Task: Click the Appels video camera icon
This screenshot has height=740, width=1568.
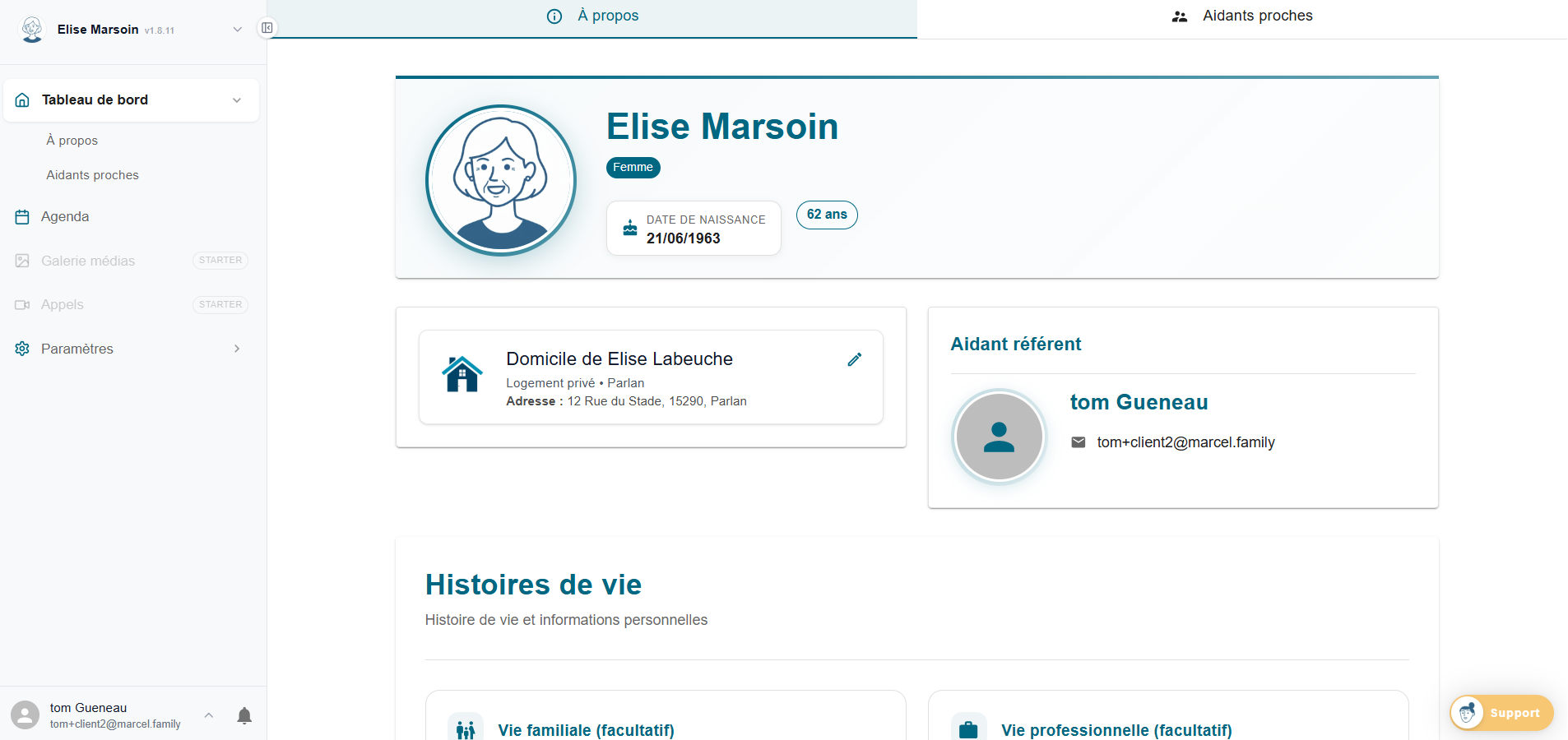Action: (21, 304)
